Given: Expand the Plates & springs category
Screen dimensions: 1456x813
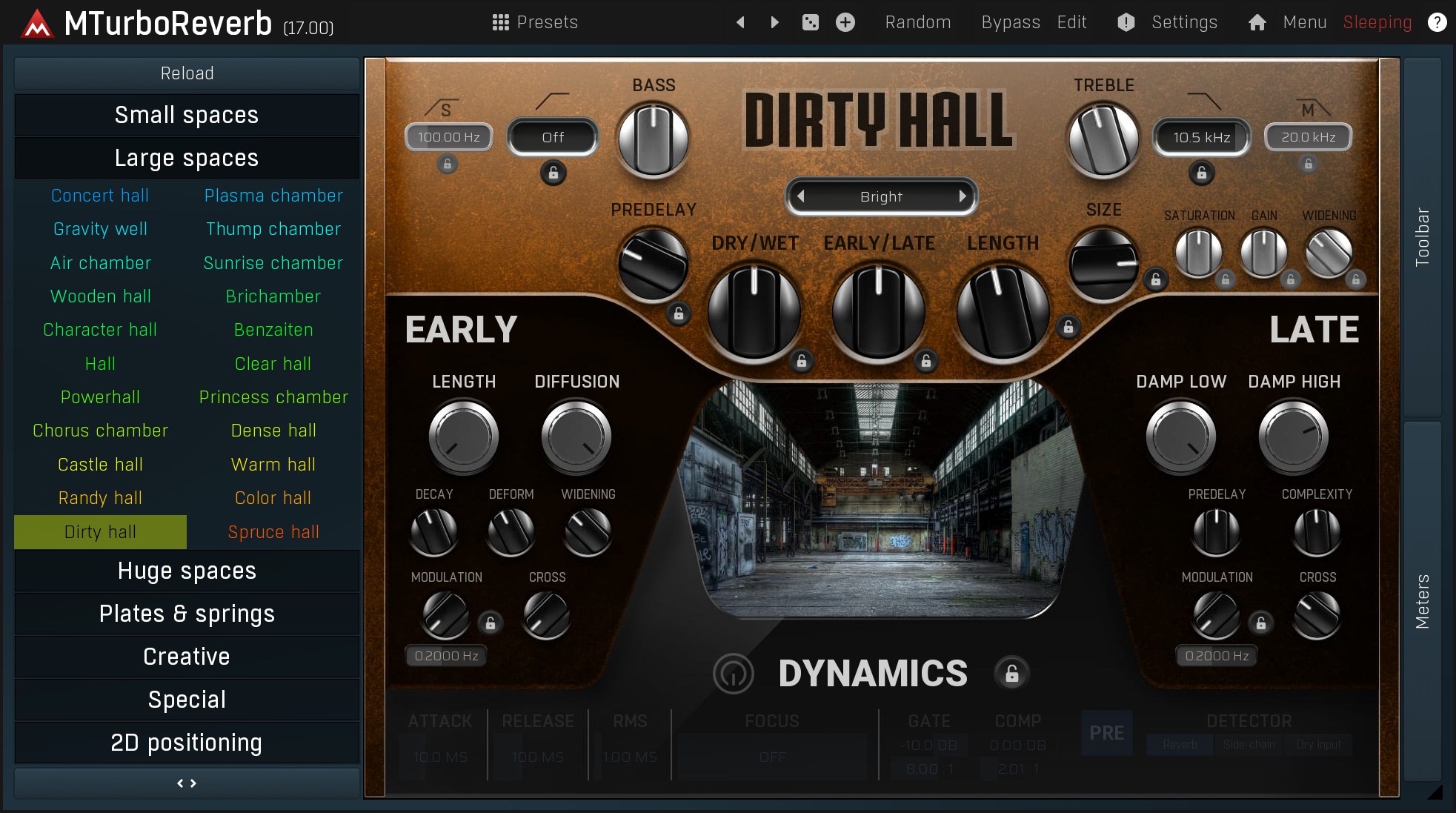Looking at the screenshot, I should pyautogui.click(x=187, y=614).
